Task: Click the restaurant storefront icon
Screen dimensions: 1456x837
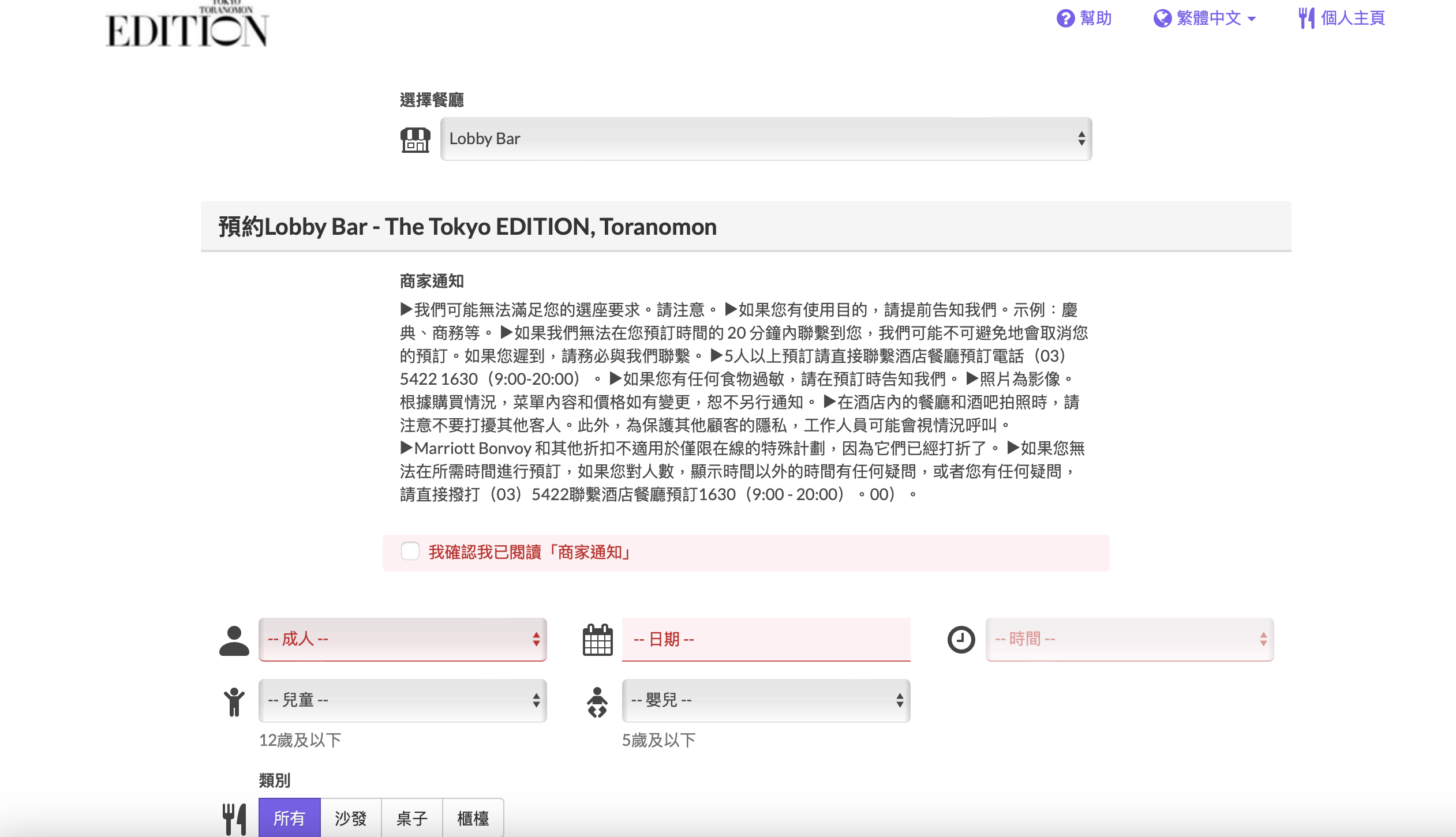Action: [416, 140]
